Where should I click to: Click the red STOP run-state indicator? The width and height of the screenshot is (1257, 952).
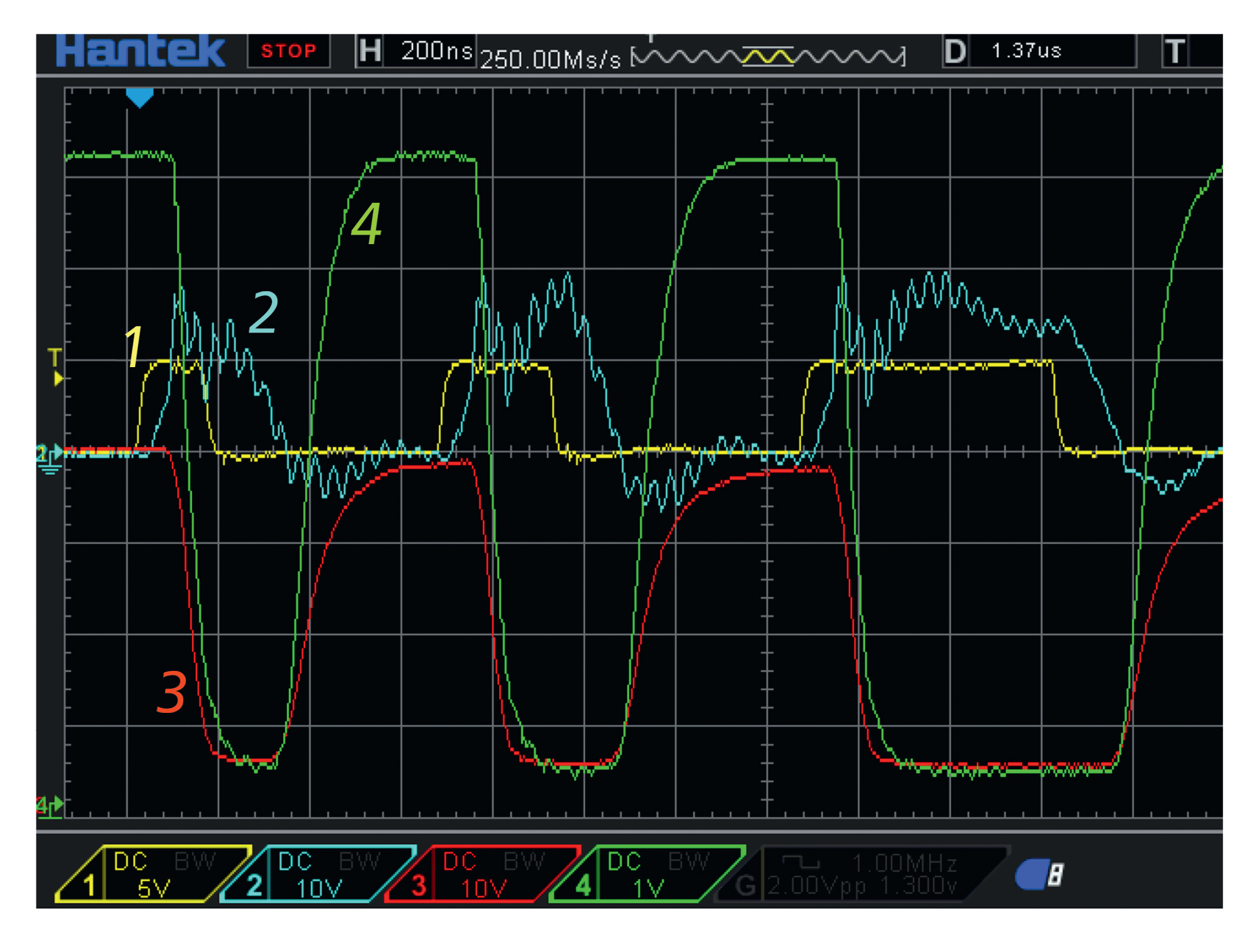pos(288,51)
